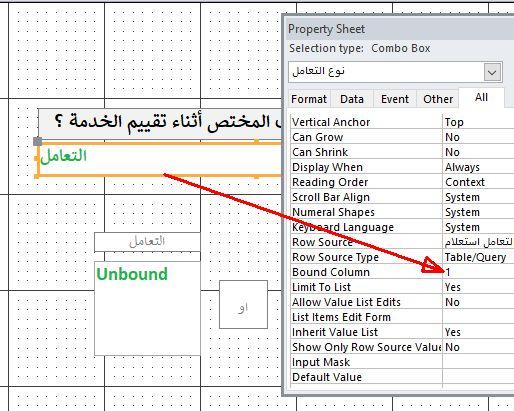Click the Allow Value List Edits value
The width and height of the screenshot is (514, 411).
[x=478, y=302]
